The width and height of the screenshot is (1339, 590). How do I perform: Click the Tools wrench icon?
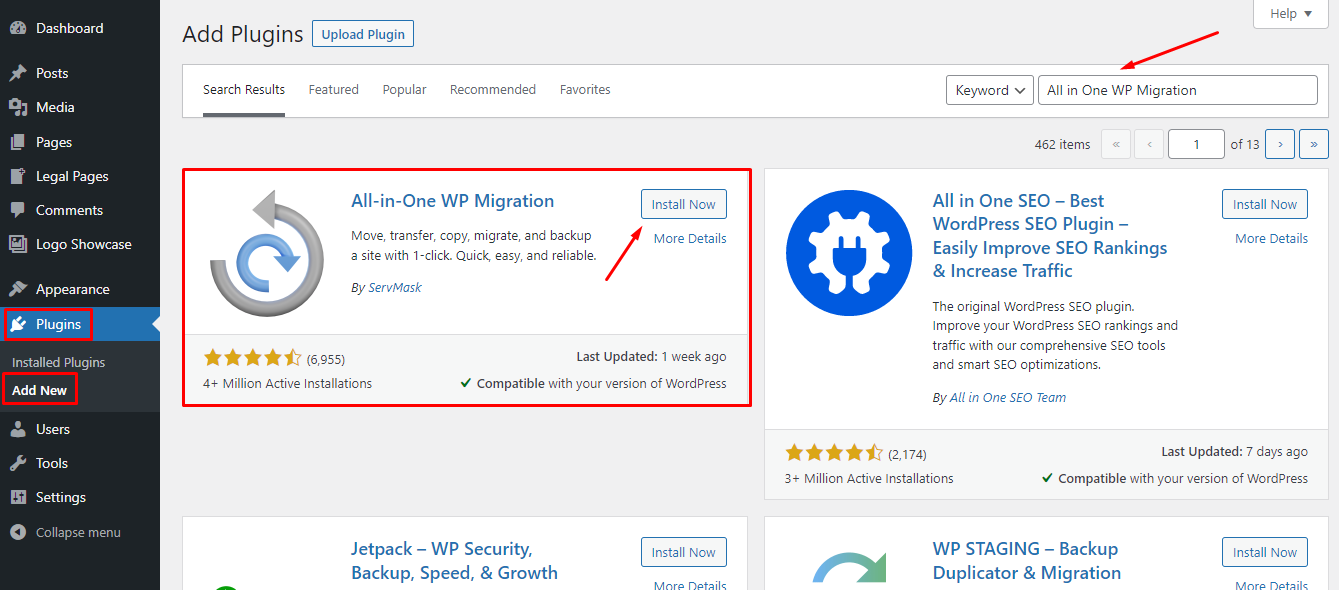(18, 463)
